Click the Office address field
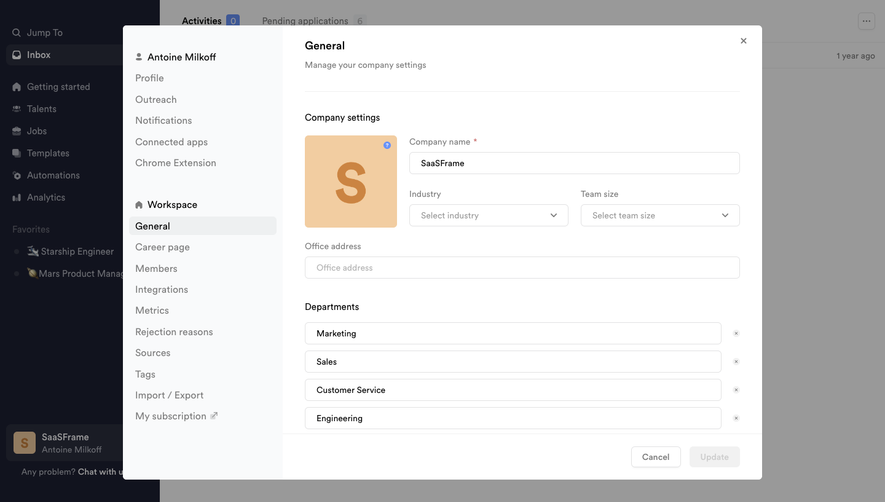The height and width of the screenshot is (502, 885). 522,268
